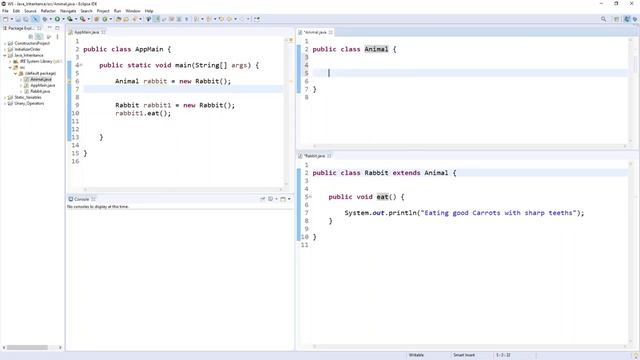The width and height of the screenshot is (640, 360).
Task: Click the Debug bug icon in toolbar
Action: [45, 19]
